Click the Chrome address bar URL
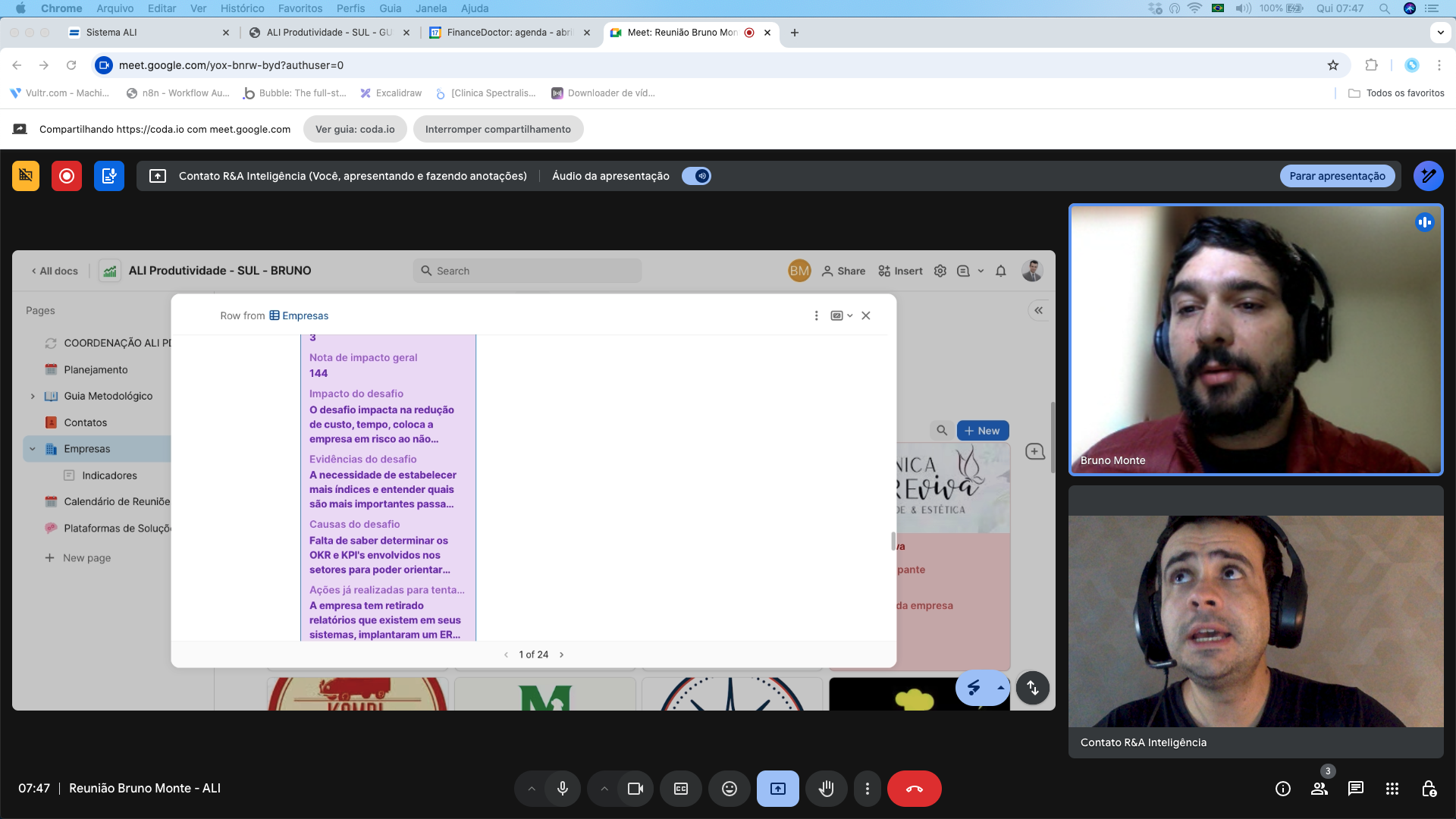 [231, 65]
